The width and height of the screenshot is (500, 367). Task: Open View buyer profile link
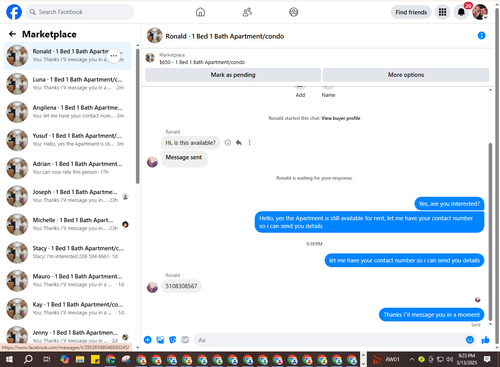(x=341, y=118)
